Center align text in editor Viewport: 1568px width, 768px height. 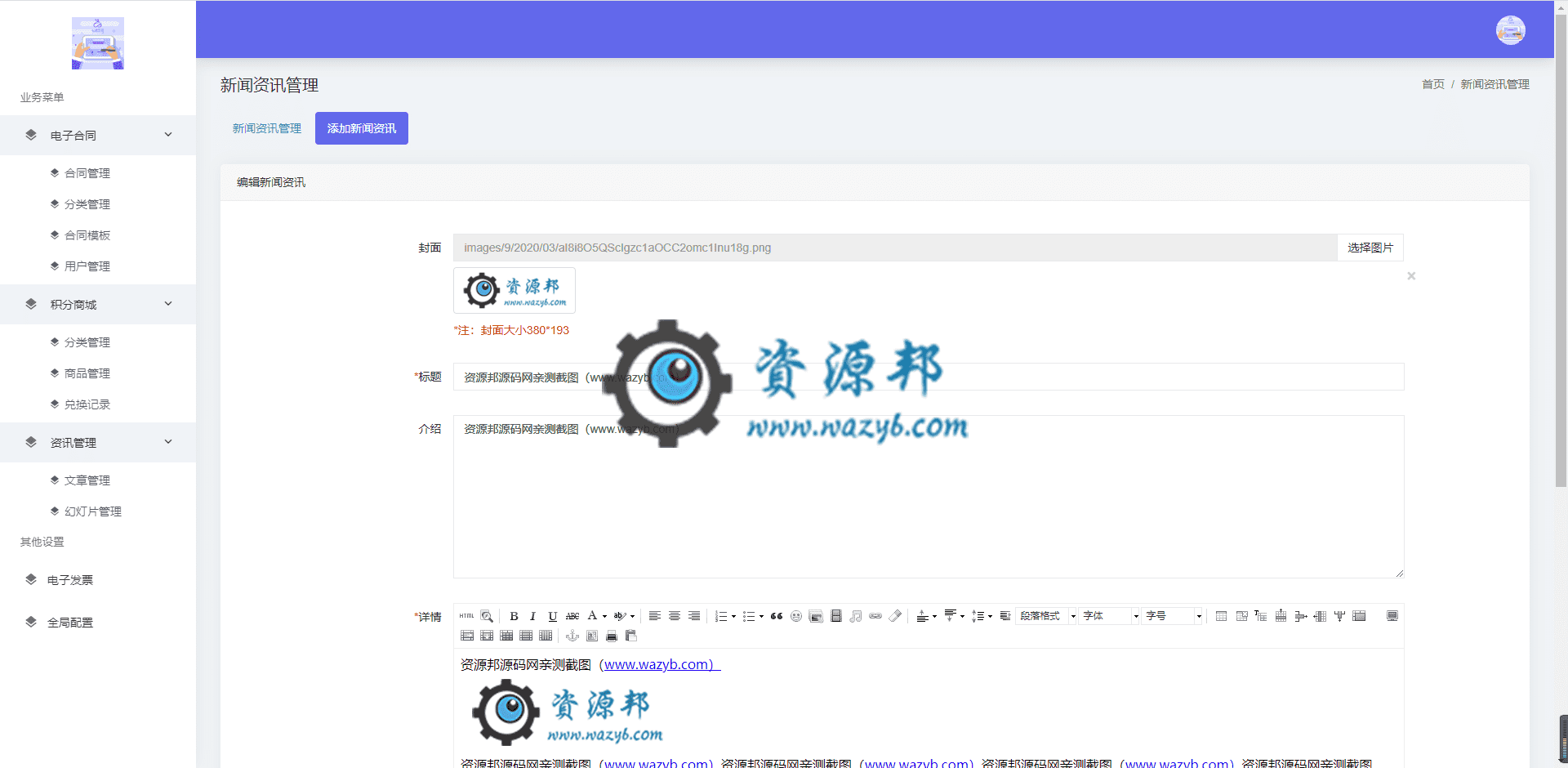(x=675, y=616)
